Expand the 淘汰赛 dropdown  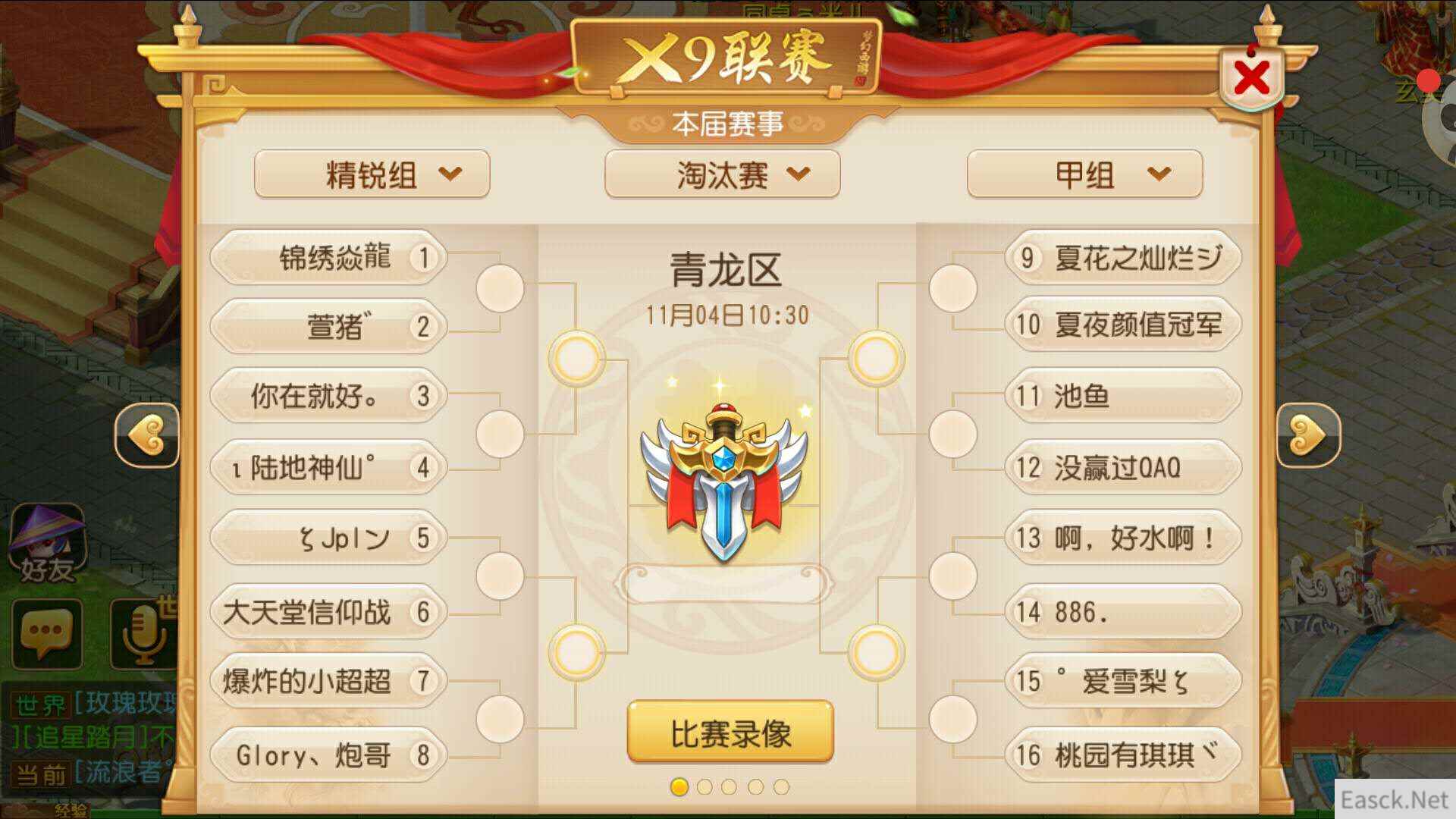coord(723,174)
